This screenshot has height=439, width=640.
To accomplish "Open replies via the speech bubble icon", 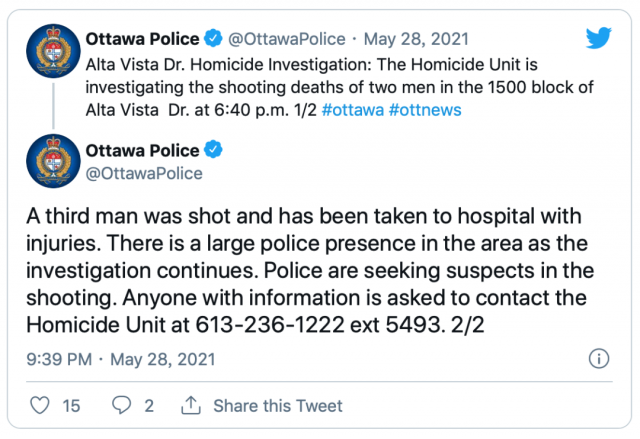I will pos(122,405).
